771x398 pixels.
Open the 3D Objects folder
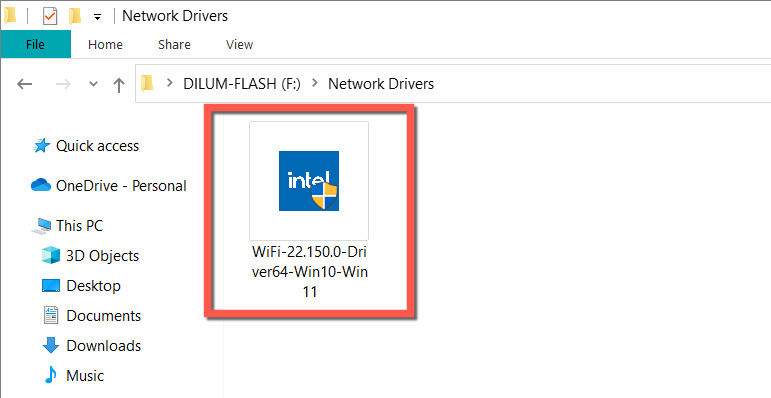coord(102,255)
